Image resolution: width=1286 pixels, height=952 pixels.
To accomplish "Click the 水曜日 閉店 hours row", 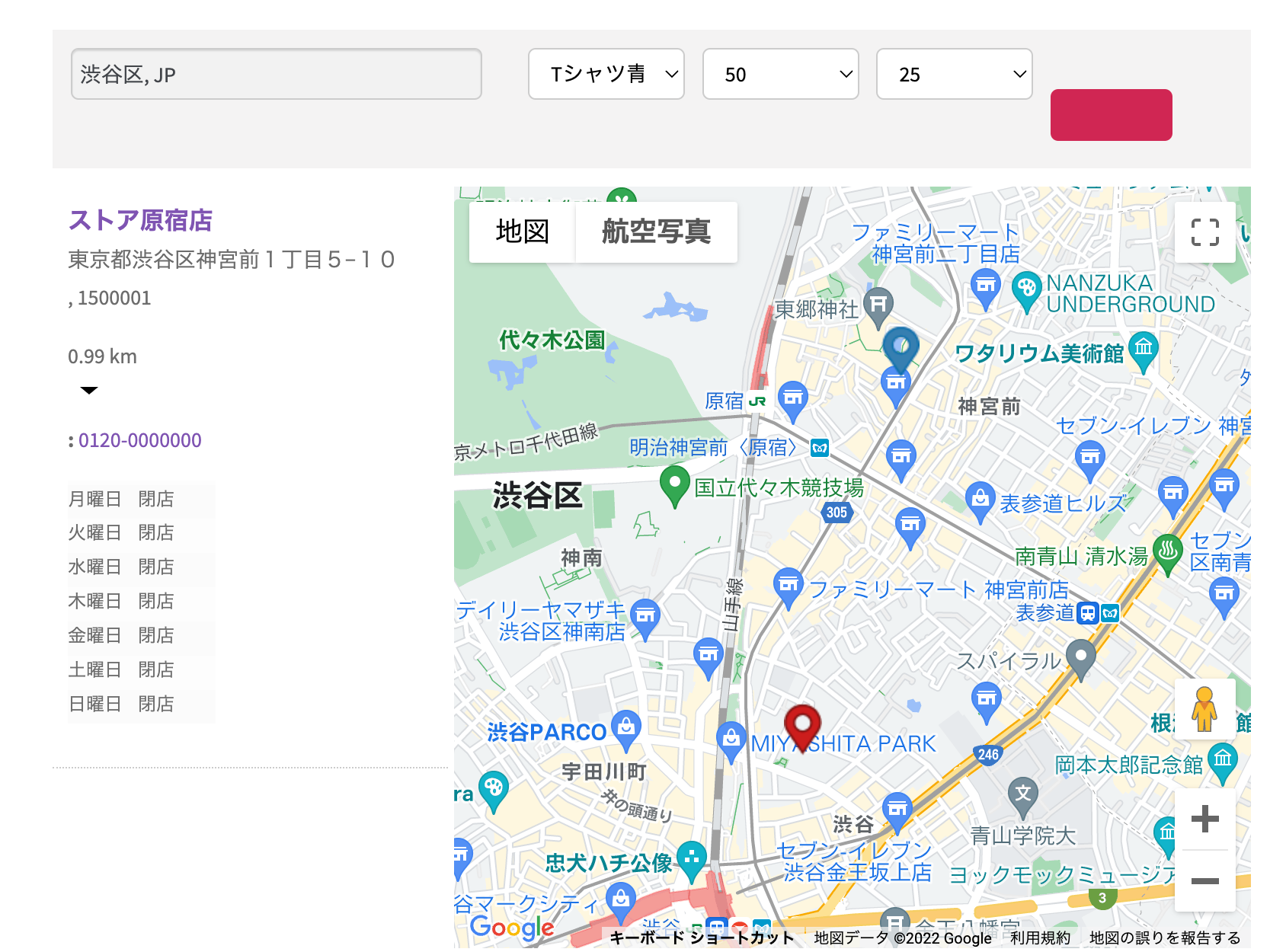I will [141, 567].
